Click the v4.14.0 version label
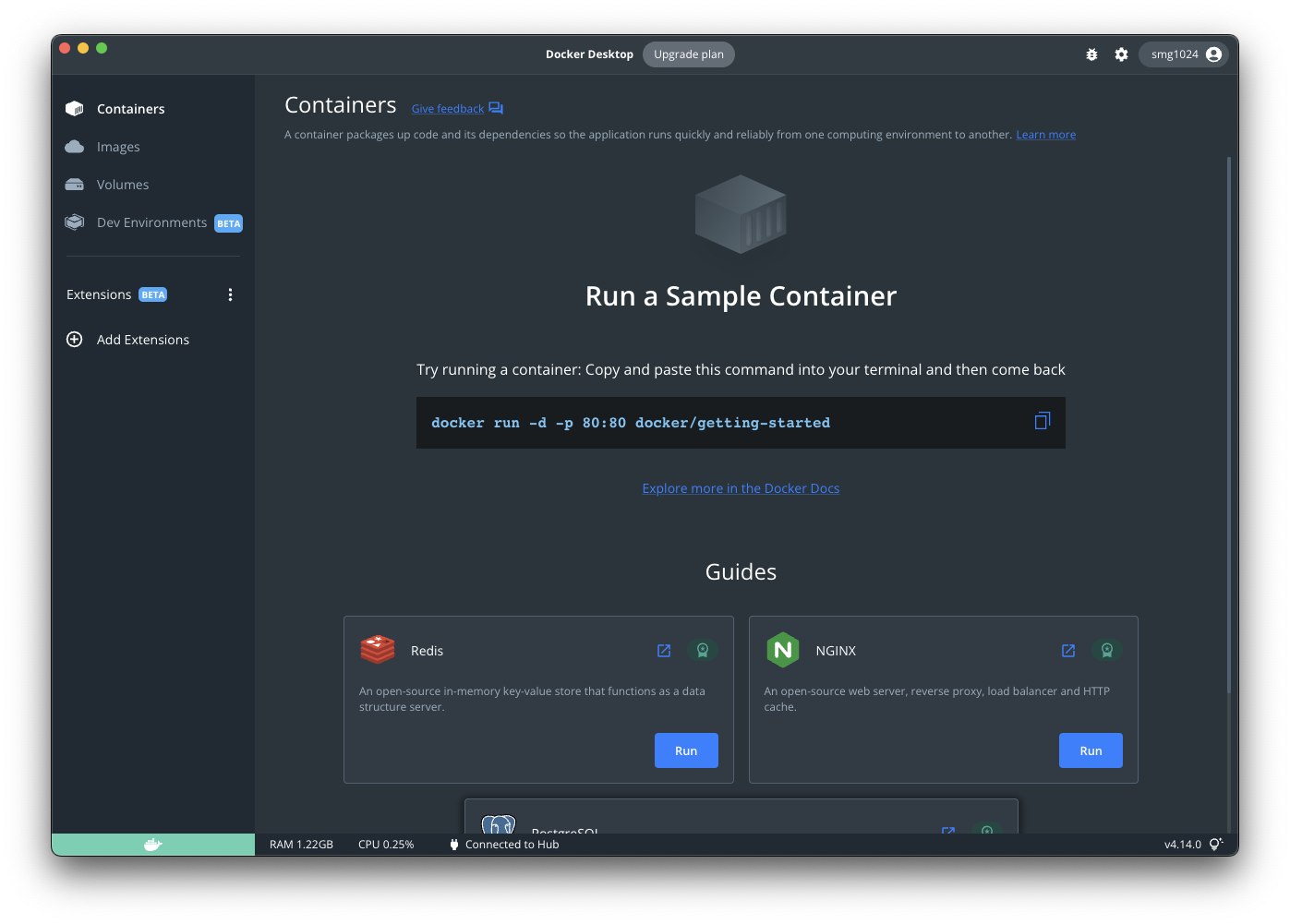Screen dimensions: 1290x924 [x=1183, y=845]
